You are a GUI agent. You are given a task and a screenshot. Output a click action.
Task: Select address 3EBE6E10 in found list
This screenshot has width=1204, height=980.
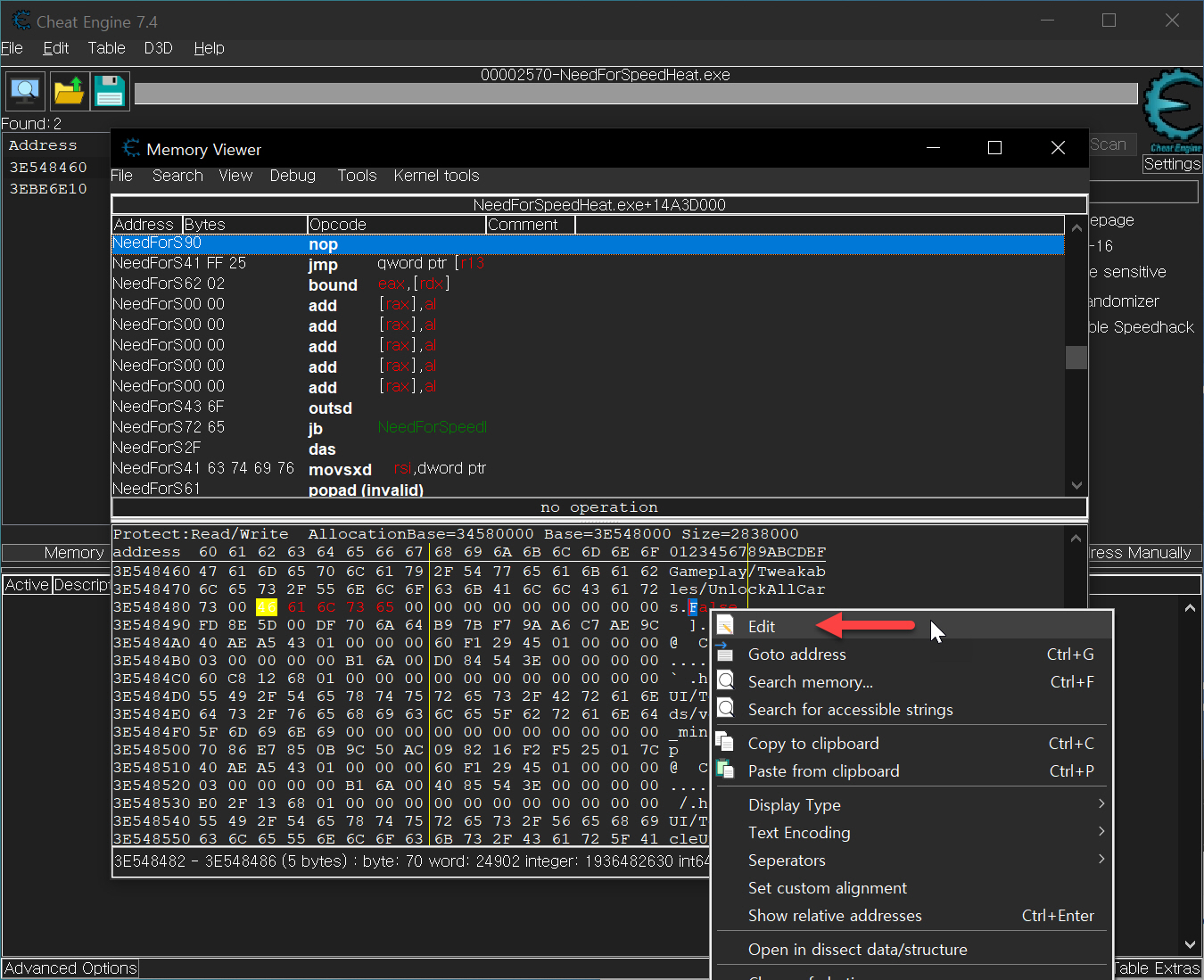pyautogui.click(x=48, y=189)
